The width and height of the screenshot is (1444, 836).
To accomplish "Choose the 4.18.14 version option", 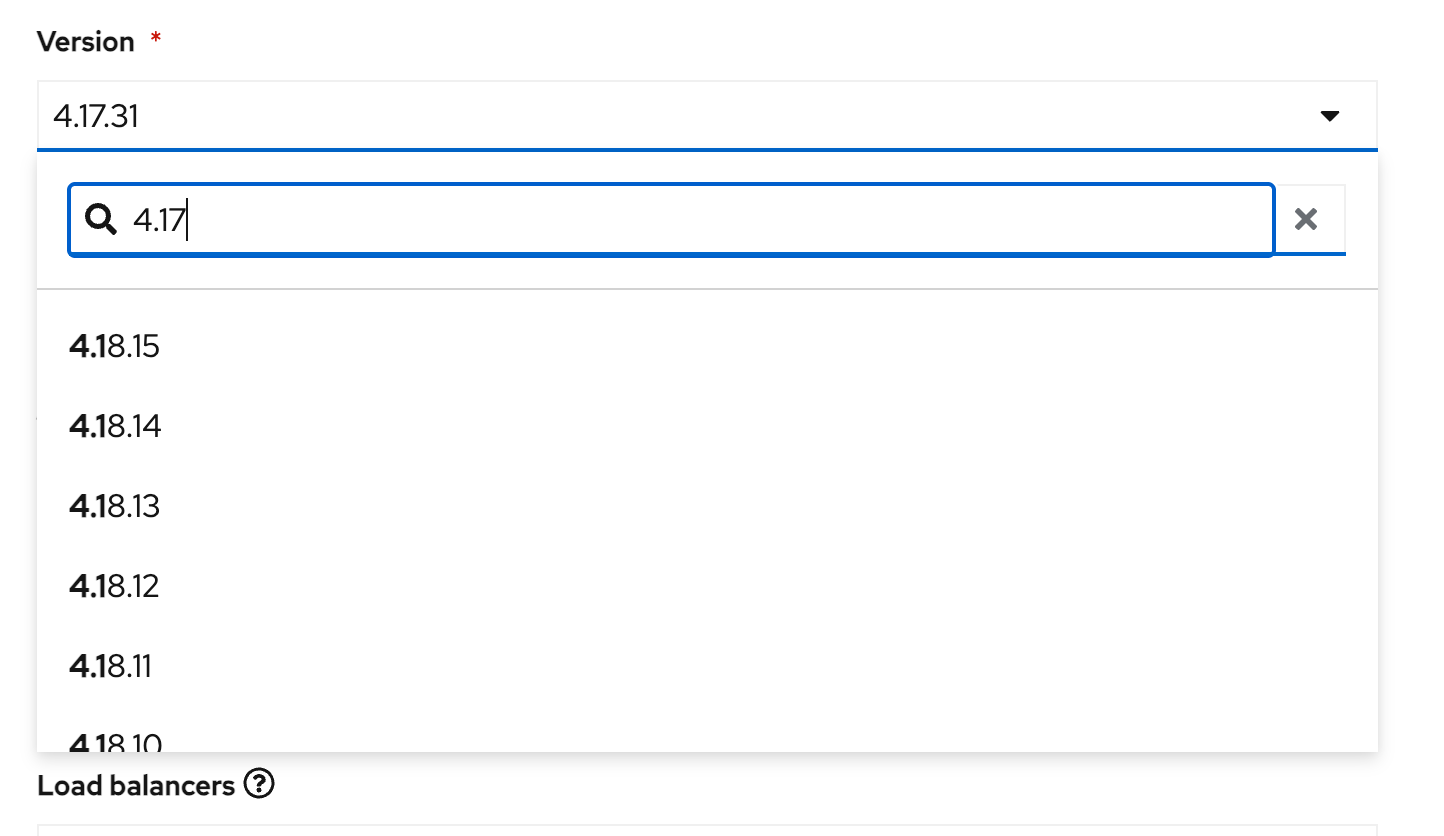I will click(115, 427).
